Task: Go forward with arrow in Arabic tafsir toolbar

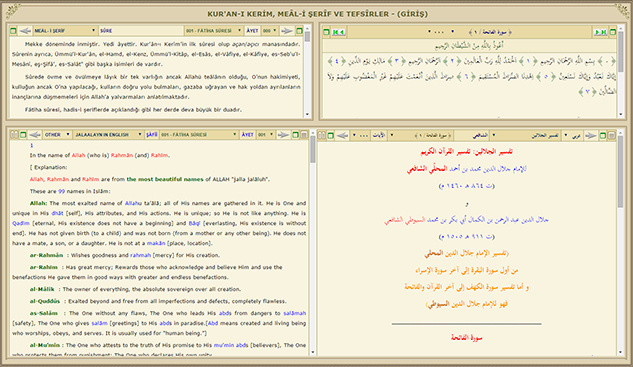Action: pyautogui.click(x=591, y=135)
